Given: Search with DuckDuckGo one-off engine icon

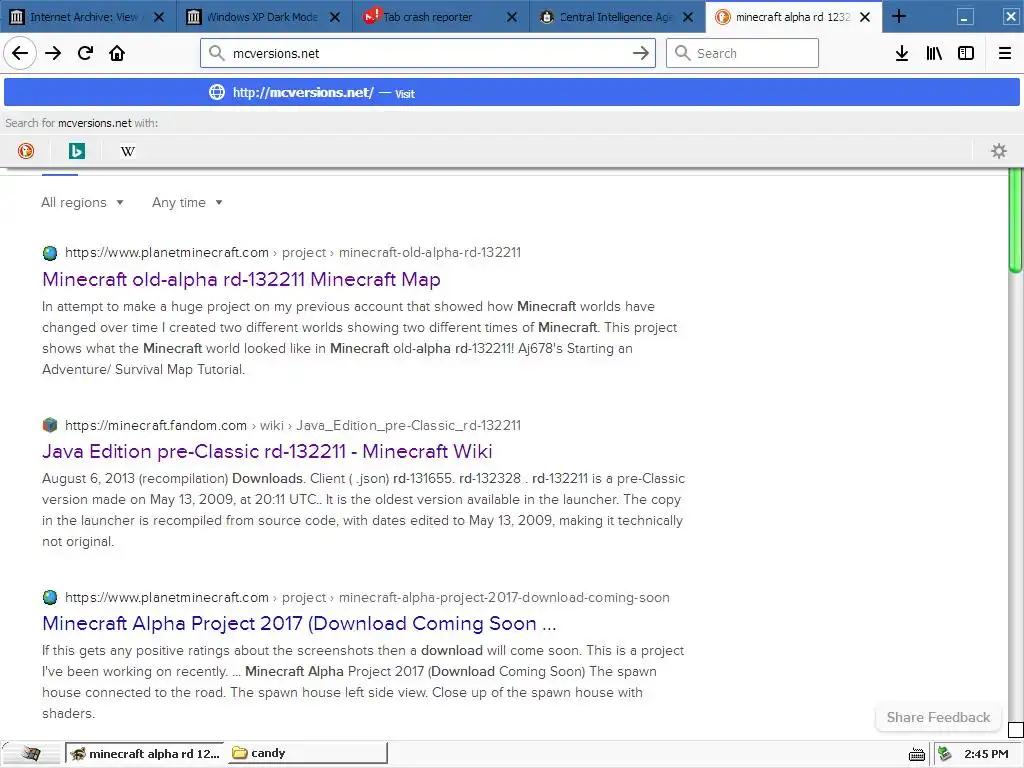Looking at the screenshot, I should click(x=26, y=151).
